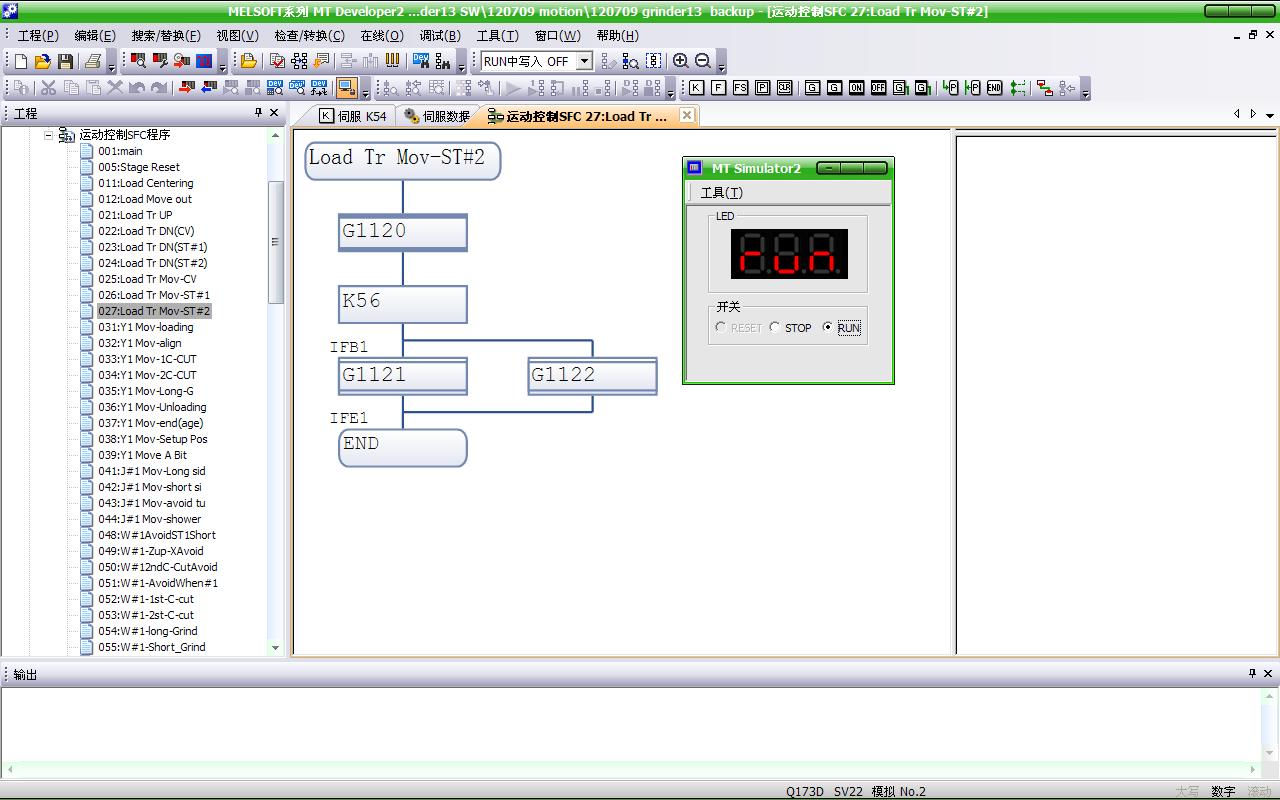This screenshot has height=800, width=1280.
Task: Open the Tools menu in MT Simulator2
Action: pos(721,193)
